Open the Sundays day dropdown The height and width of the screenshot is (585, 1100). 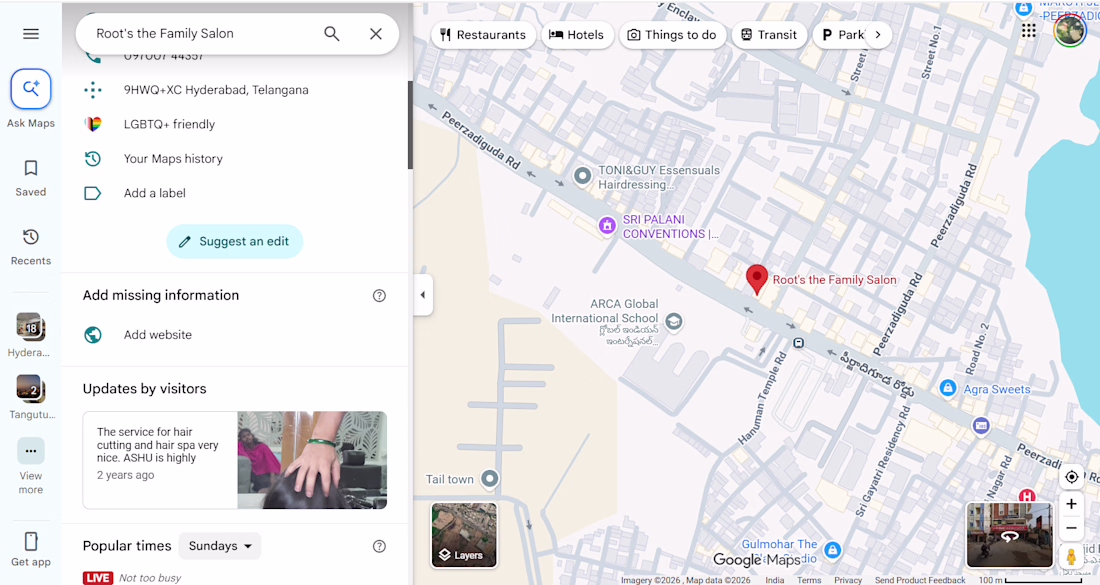click(x=220, y=546)
